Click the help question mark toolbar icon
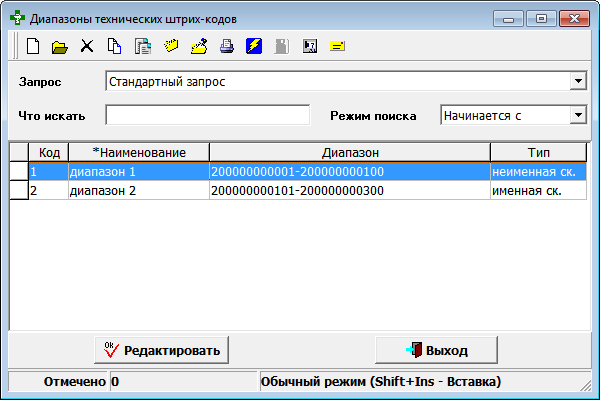The image size is (600, 400). (x=310, y=46)
